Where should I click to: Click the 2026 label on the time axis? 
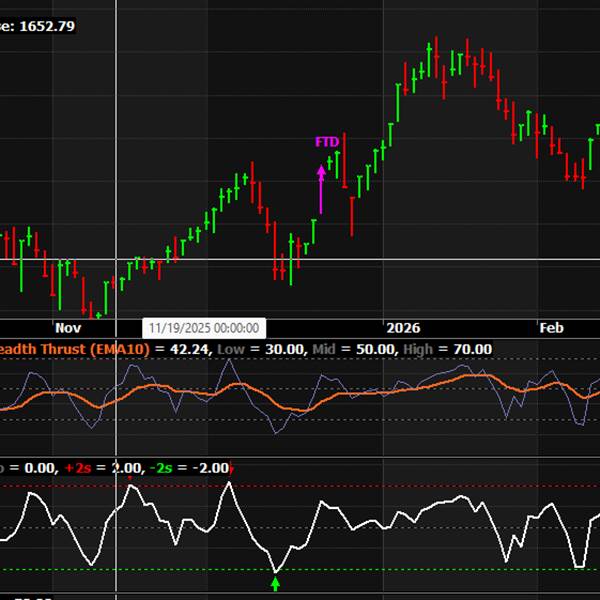pos(403,328)
